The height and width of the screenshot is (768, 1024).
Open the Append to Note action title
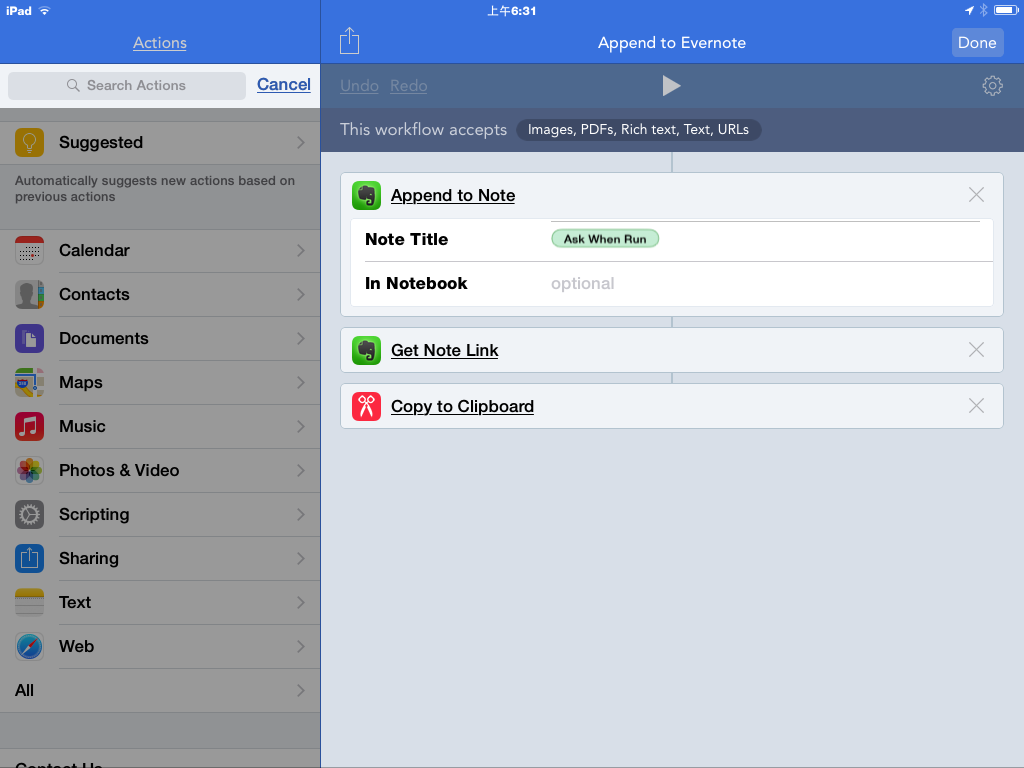pyautogui.click(x=453, y=195)
